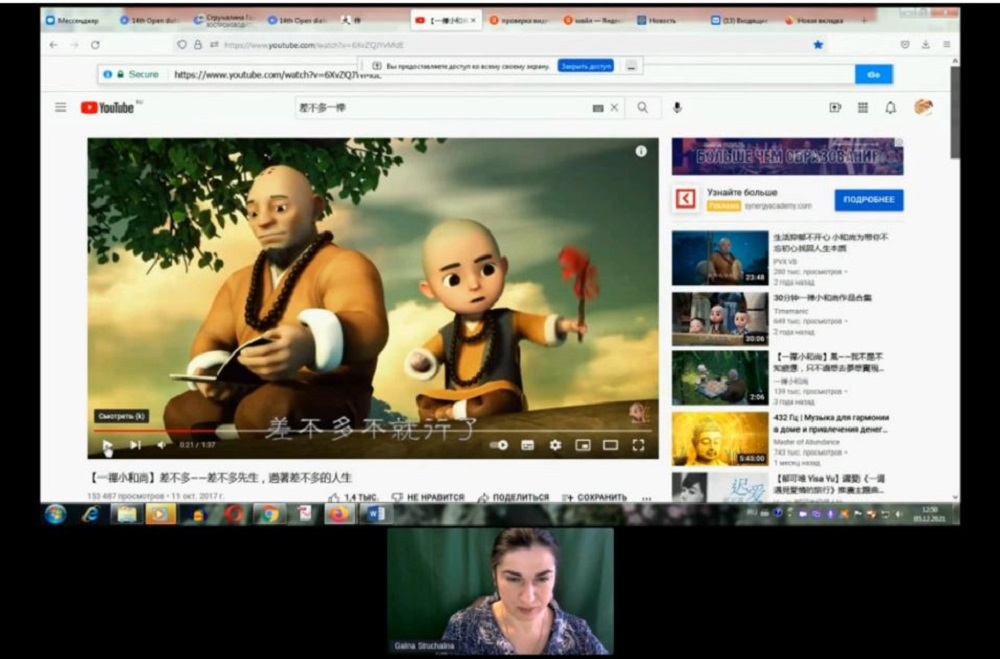Open the YouTube hamburger guide menu
Image resolution: width=1000 pixels, height=659 pixels.
[x=61, y=107]
